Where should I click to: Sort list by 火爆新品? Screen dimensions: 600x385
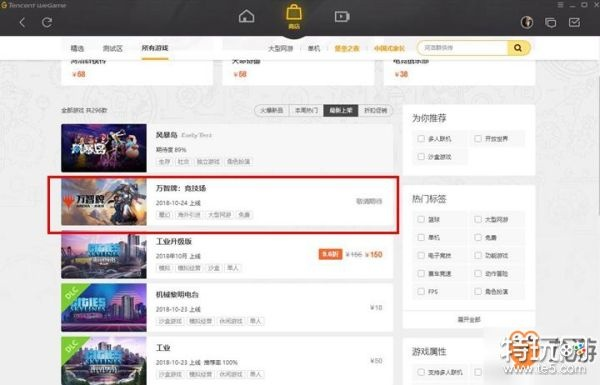(x=272, y=110)
